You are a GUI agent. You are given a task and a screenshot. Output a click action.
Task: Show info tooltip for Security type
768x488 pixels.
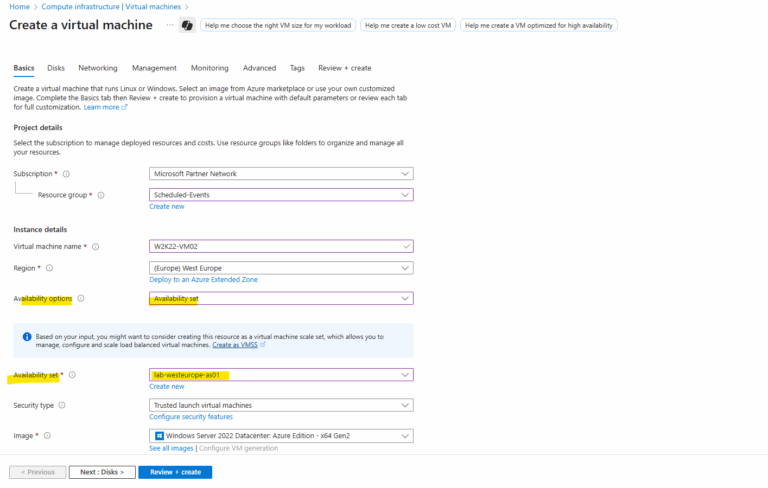pyautogui.click(x=62, y=405)
